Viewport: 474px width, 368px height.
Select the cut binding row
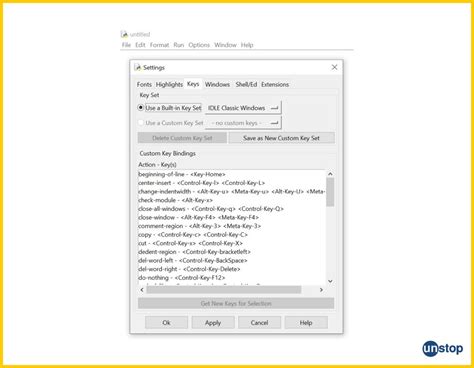[x=232, y=243]
